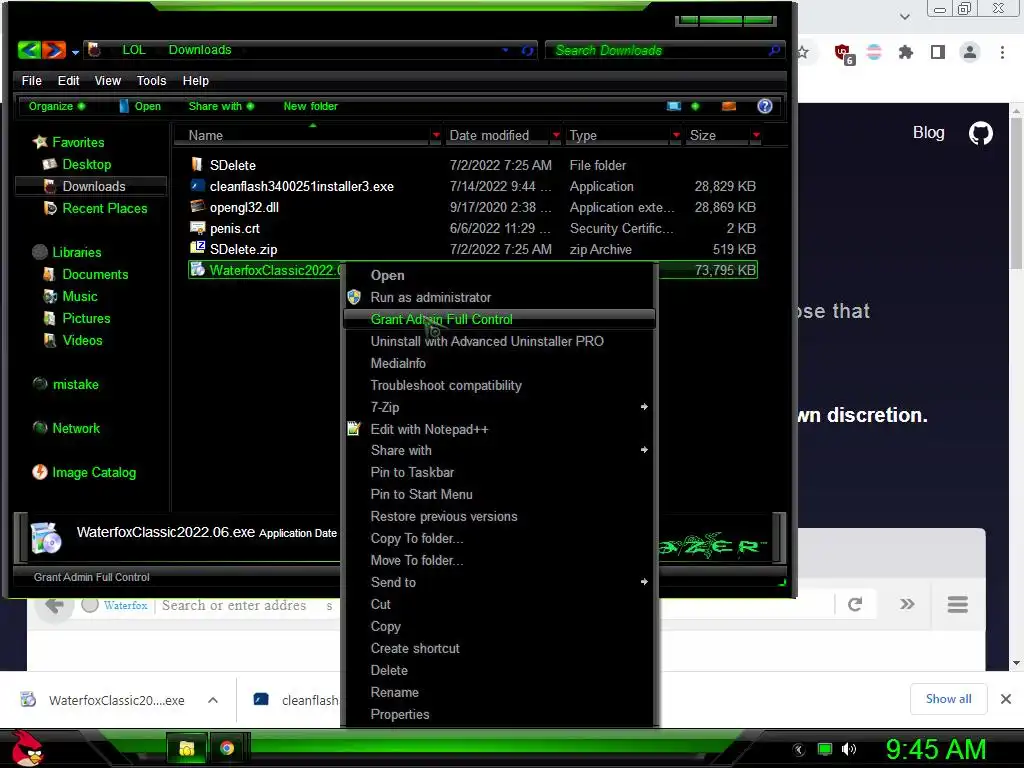Select the SDelete.zip archive icon

pyautogui.click(x=197, y=248)
